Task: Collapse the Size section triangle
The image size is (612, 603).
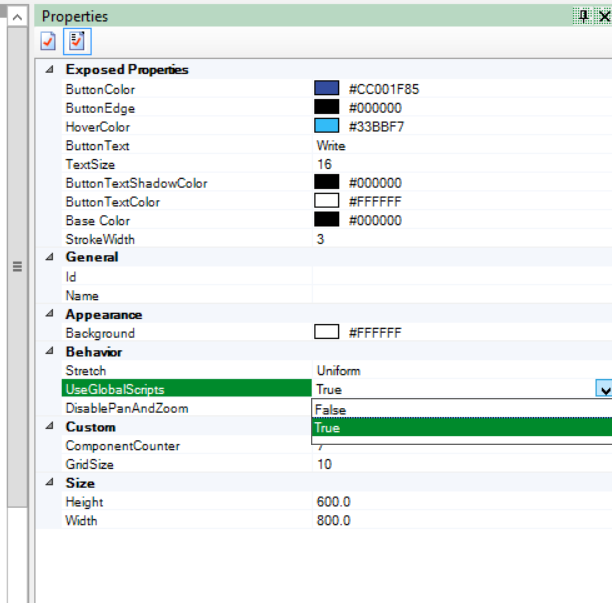Action: point(49,483)
